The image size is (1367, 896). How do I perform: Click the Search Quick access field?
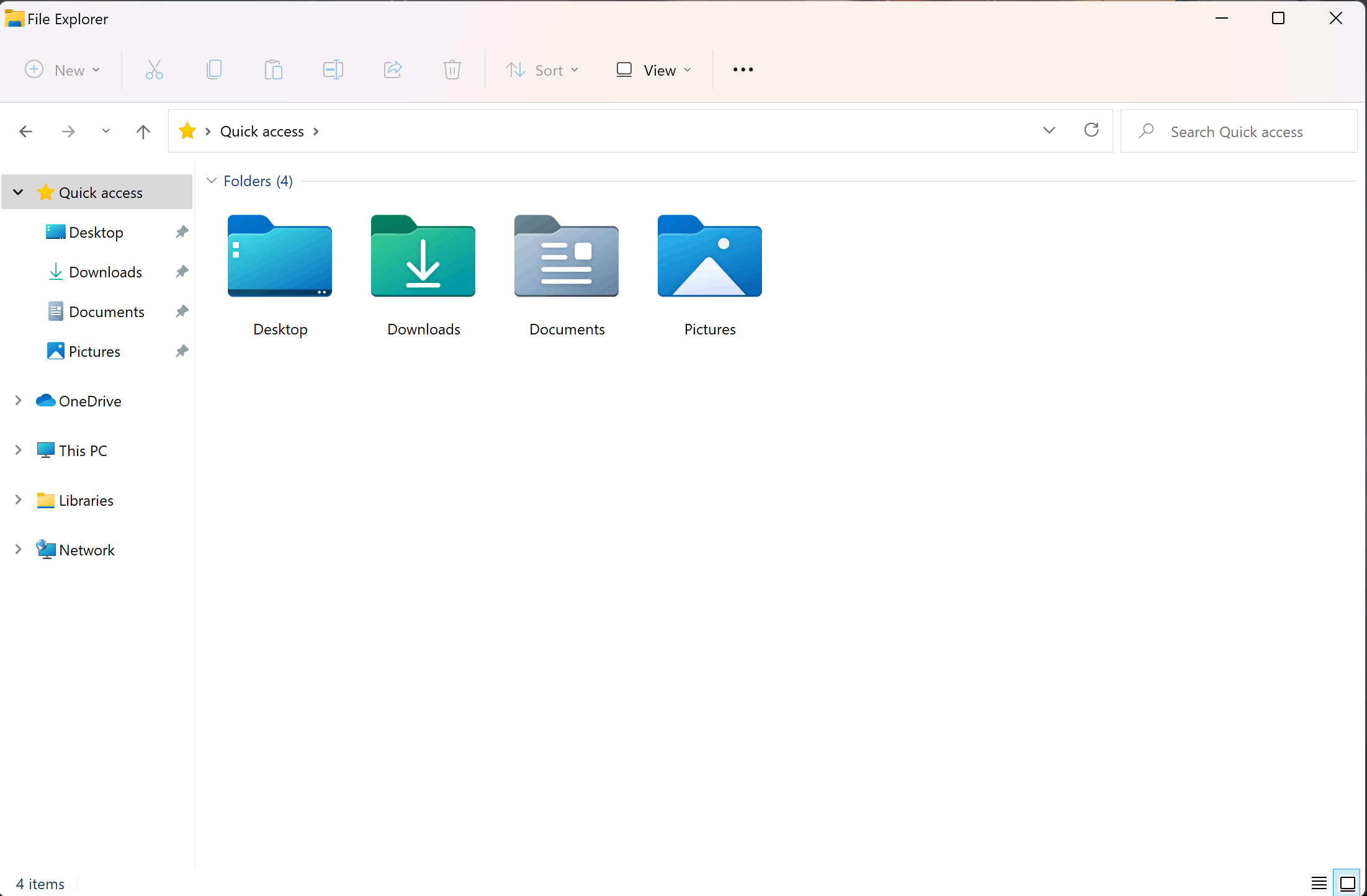coord(1237,132)
